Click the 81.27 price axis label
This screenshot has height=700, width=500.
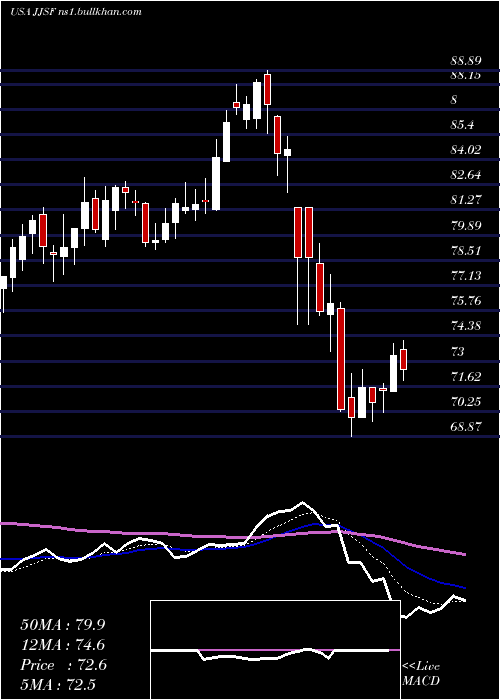point(465,200)
